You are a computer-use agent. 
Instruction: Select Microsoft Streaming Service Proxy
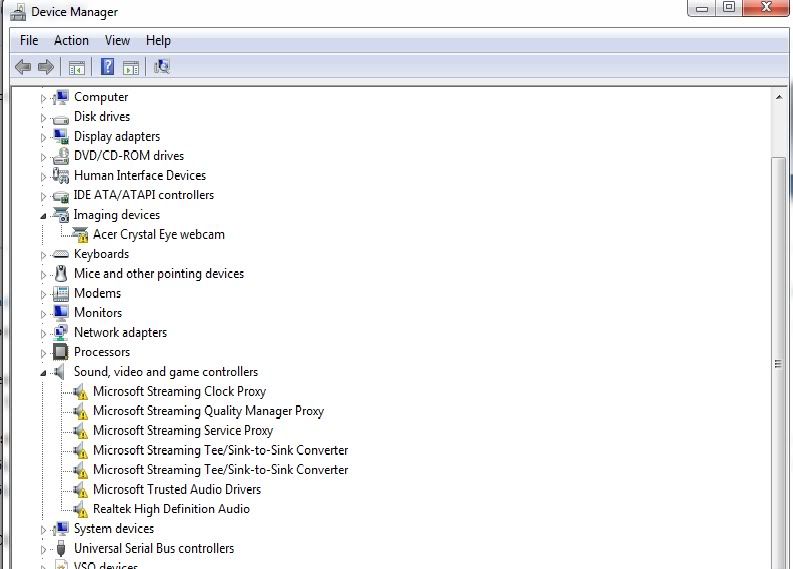pyautogui.click(x=183, y=430)
